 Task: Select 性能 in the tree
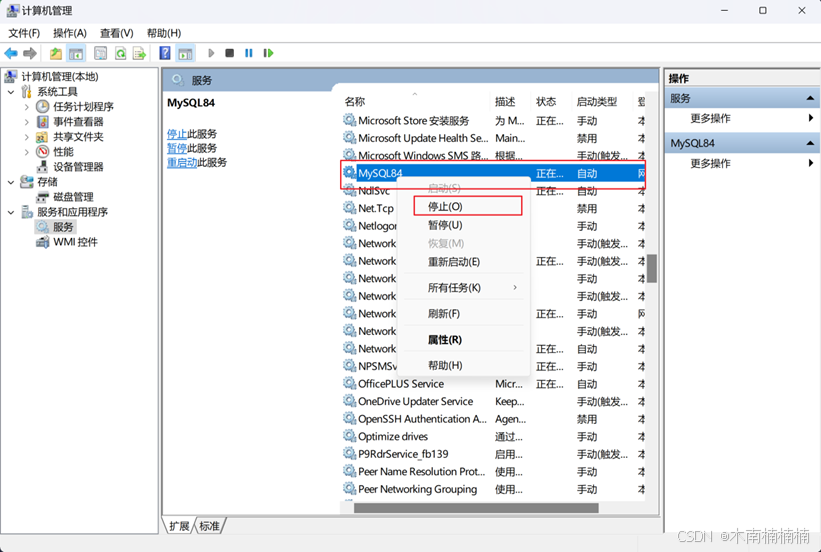pos(63,152)
